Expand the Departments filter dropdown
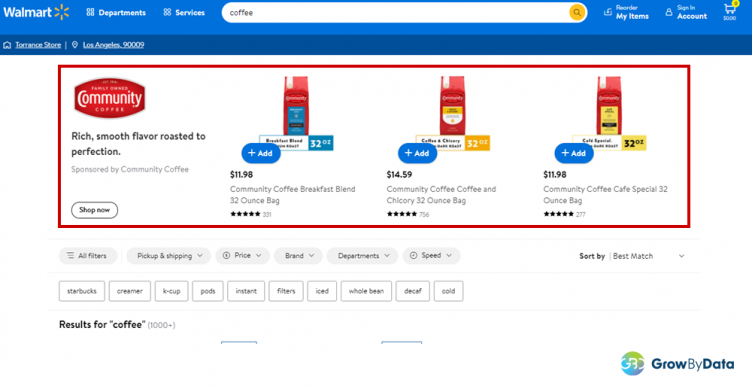The width and height of the screenshot is (752, 389). [362, 256]
